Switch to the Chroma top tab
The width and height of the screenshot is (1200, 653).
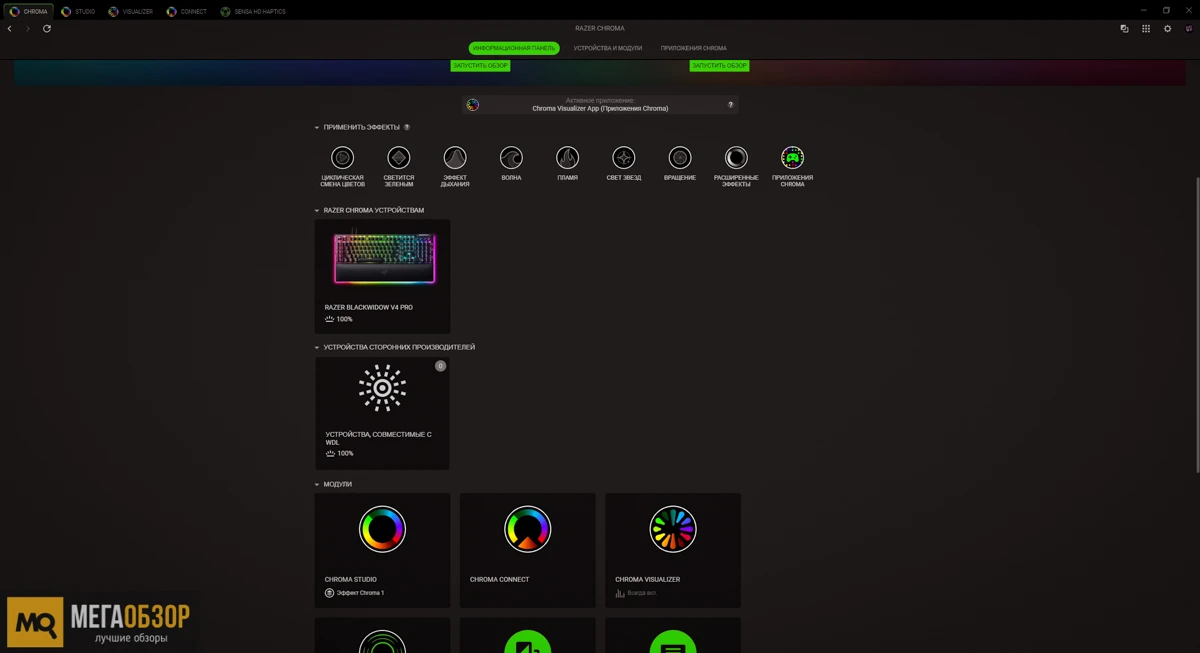pos(28,11)
